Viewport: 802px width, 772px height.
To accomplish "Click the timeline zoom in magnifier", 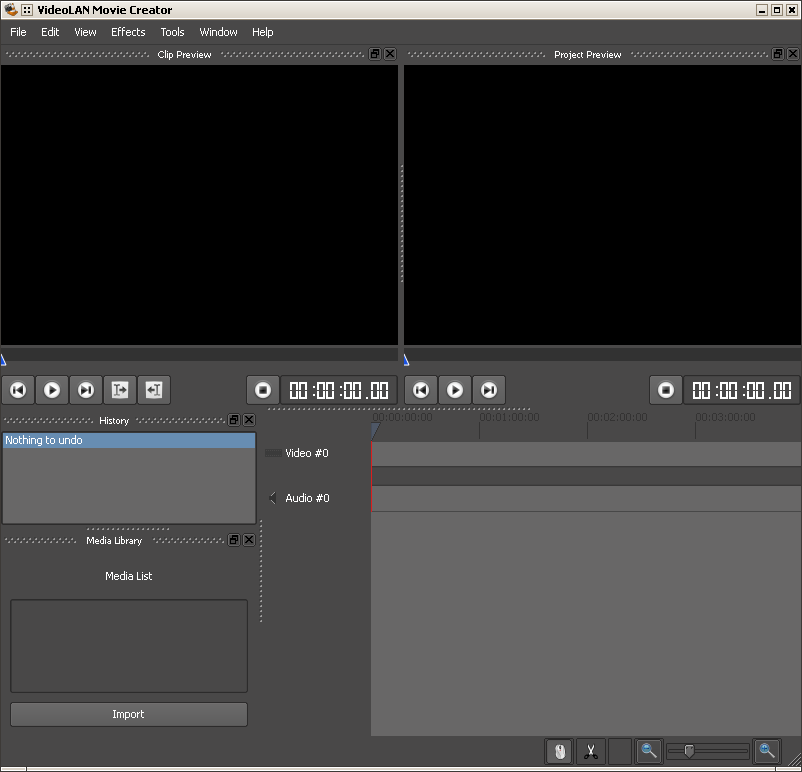I will [x=766, y=751].
